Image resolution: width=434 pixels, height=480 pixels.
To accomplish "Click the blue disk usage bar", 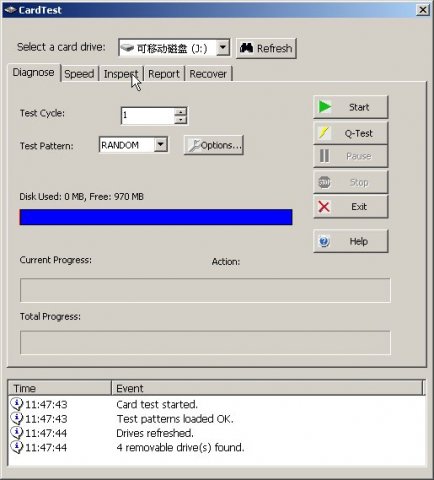I will [x=156, y=217].
